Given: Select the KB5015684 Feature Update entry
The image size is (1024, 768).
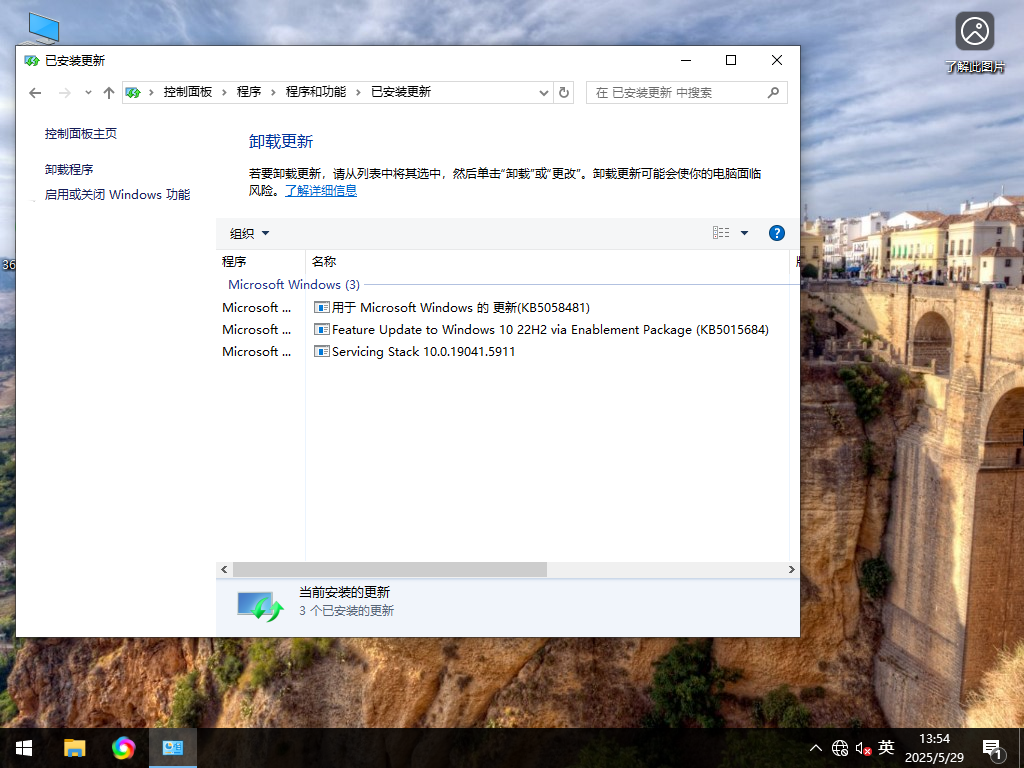Looking at the screenshot, I should (543, 329).
